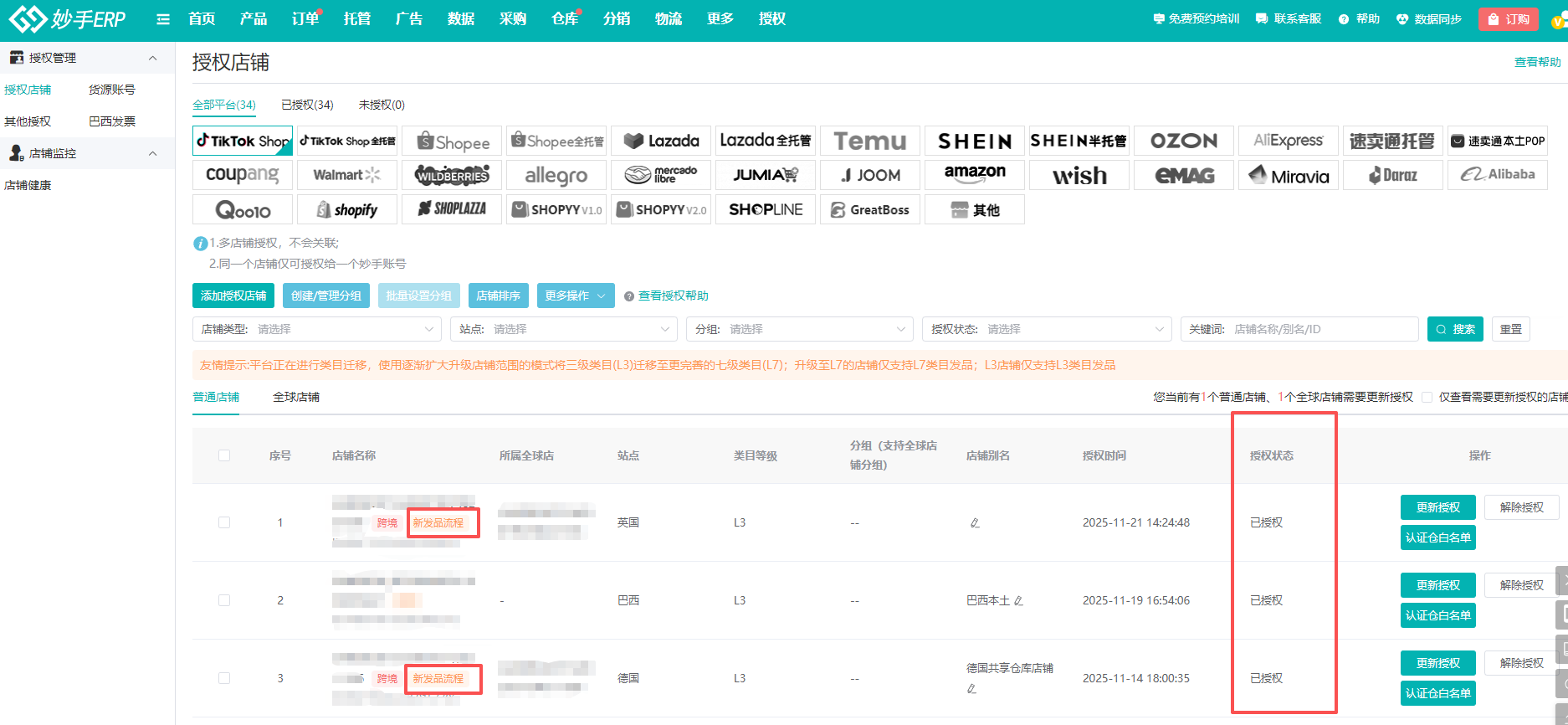Open the 订单 top menu
The image size is (1568, 725).
pos(305,19)
